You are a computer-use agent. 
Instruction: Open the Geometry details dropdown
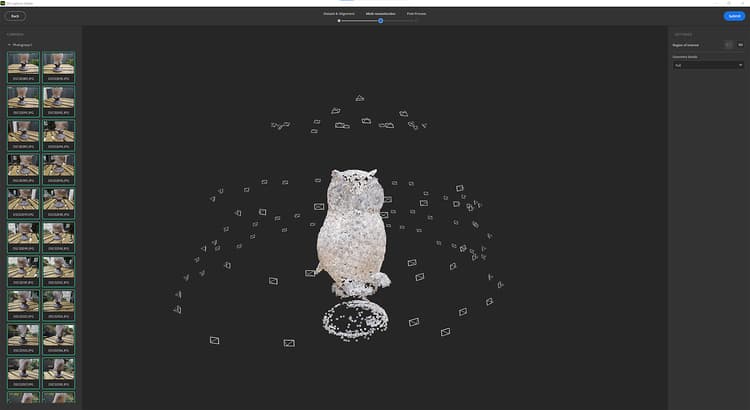708,65
